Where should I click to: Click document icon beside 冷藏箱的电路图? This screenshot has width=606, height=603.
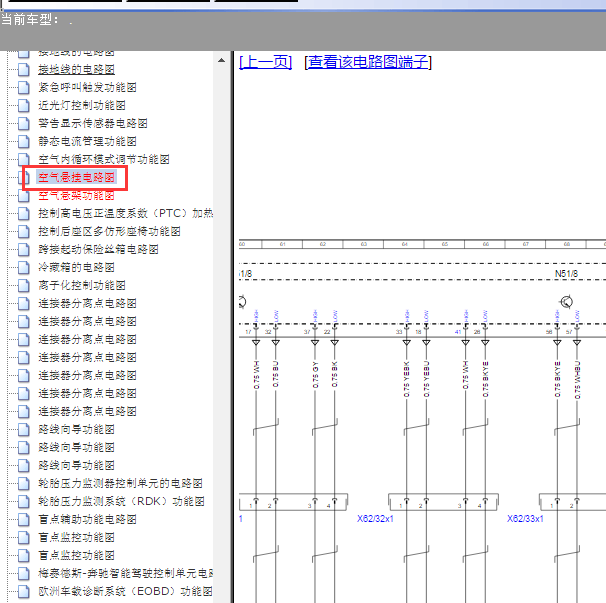[24, 267]
